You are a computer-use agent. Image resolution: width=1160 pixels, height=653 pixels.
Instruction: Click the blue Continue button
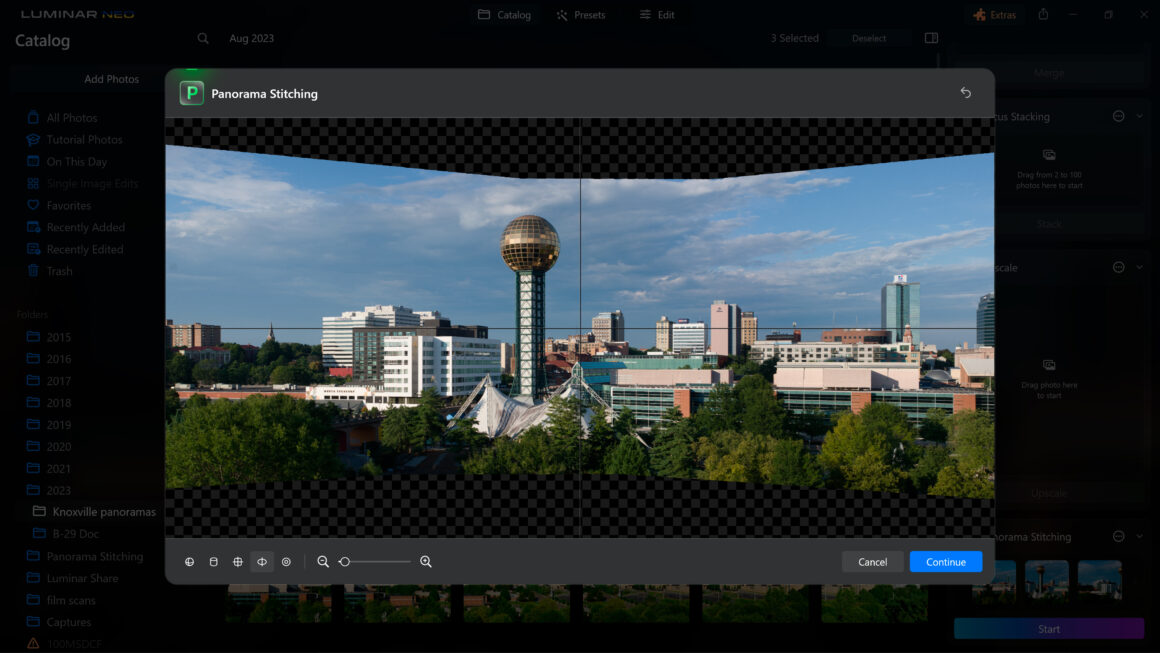945,562
